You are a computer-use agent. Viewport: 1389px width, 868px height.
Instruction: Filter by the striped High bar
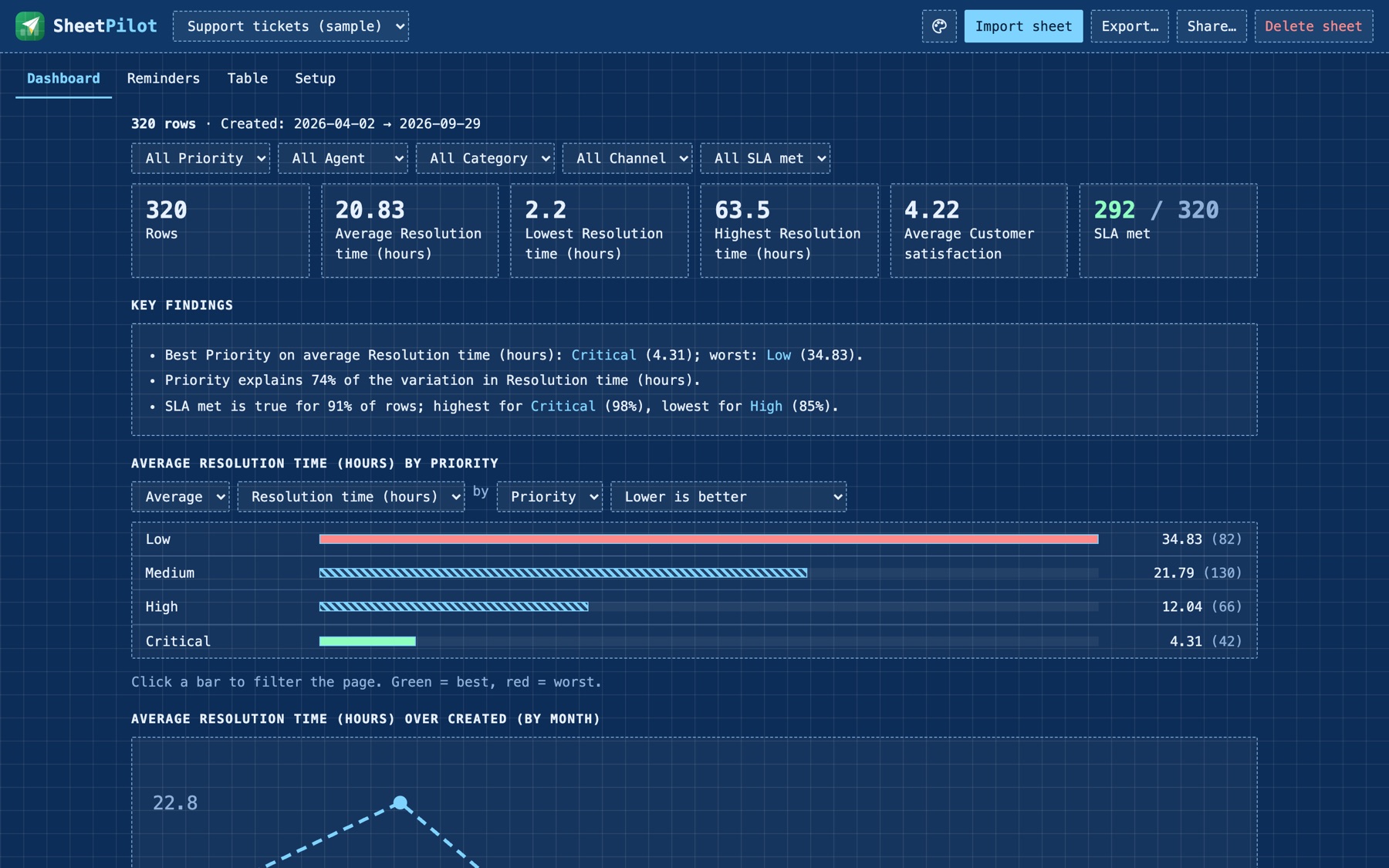[454, 607]
